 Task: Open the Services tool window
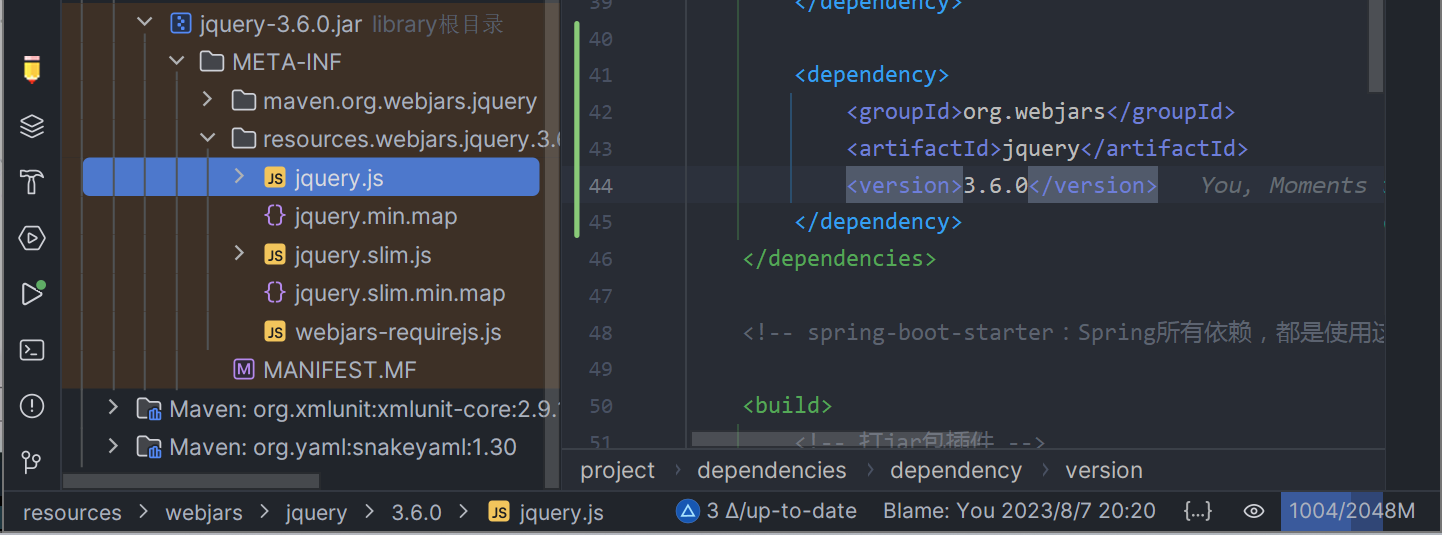click(32, 238)
